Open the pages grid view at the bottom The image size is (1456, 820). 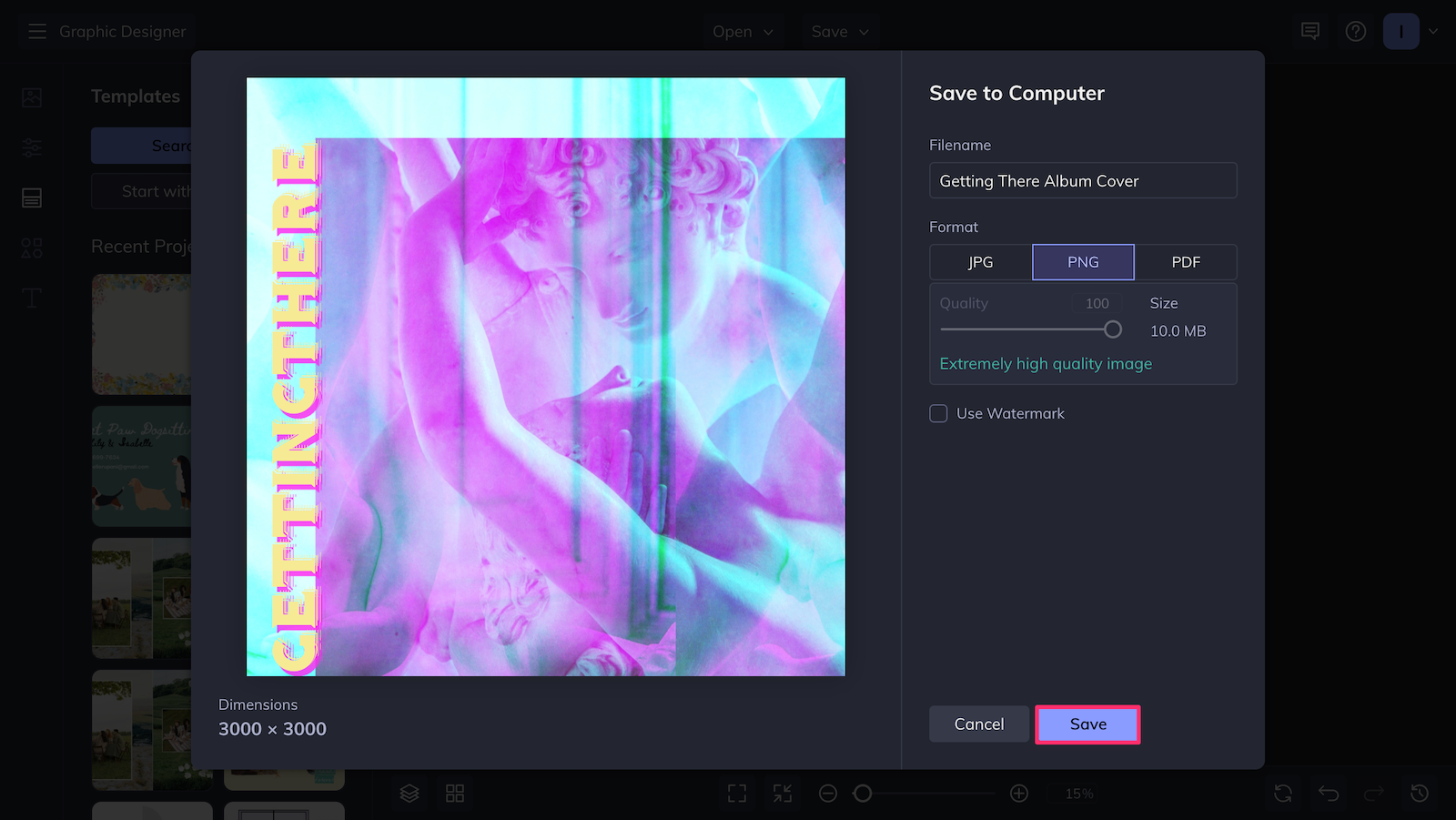click(455, 793)
